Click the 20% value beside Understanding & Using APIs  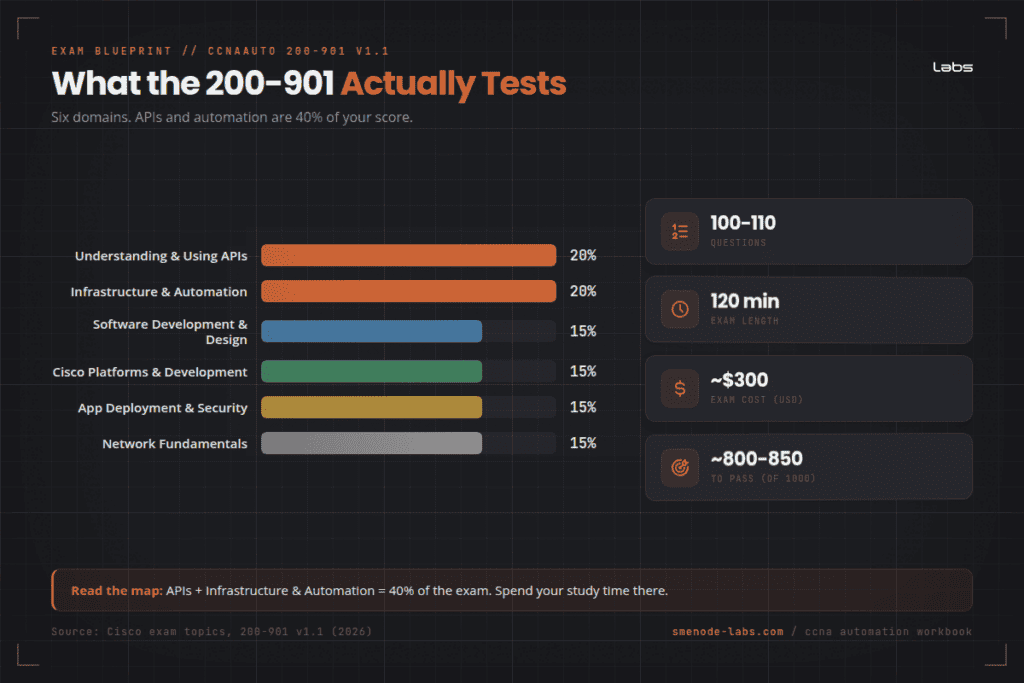(583, 255)
